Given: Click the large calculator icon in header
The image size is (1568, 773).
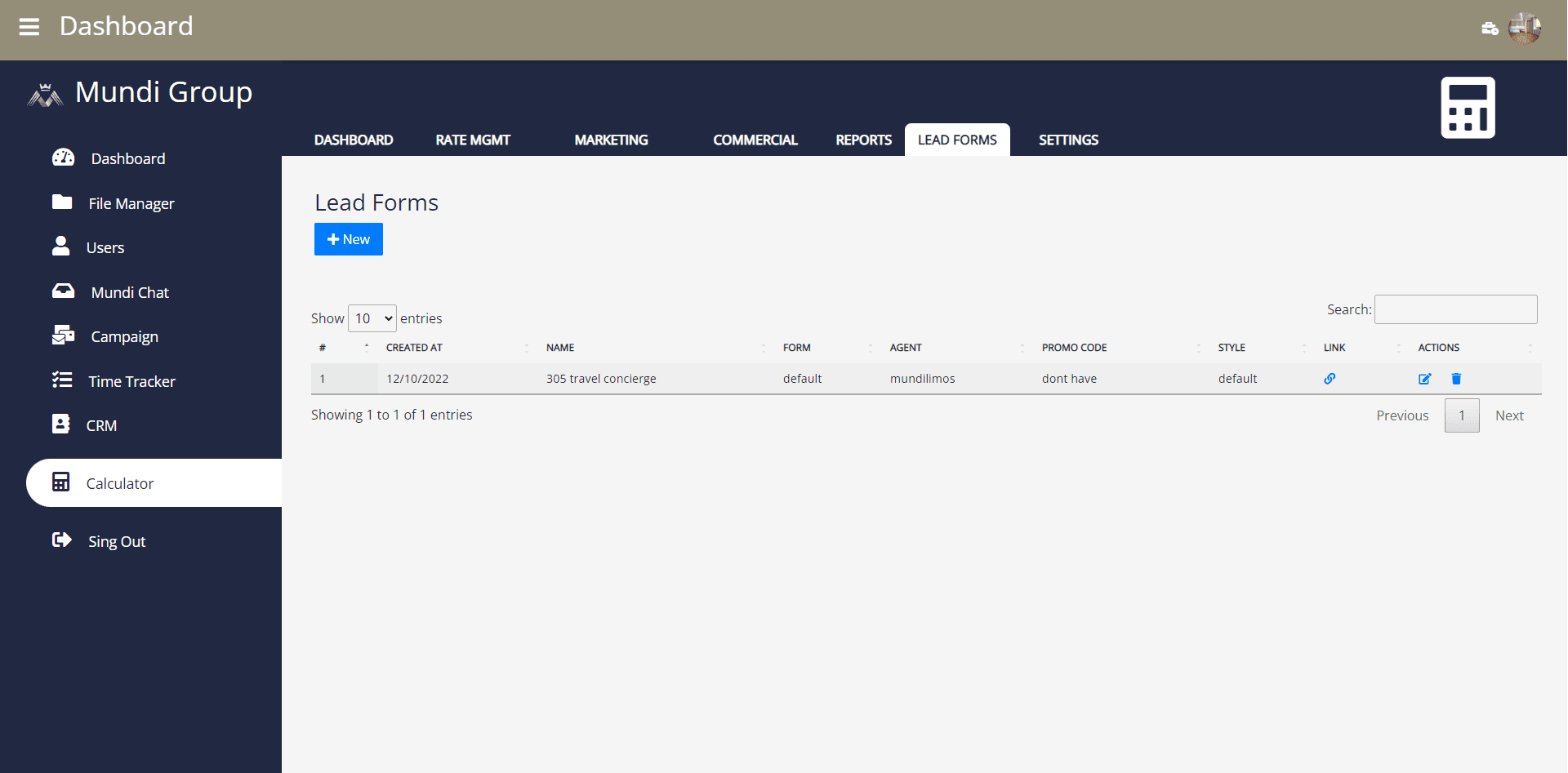Looking at the screenshot, I should coord(1467,108).
